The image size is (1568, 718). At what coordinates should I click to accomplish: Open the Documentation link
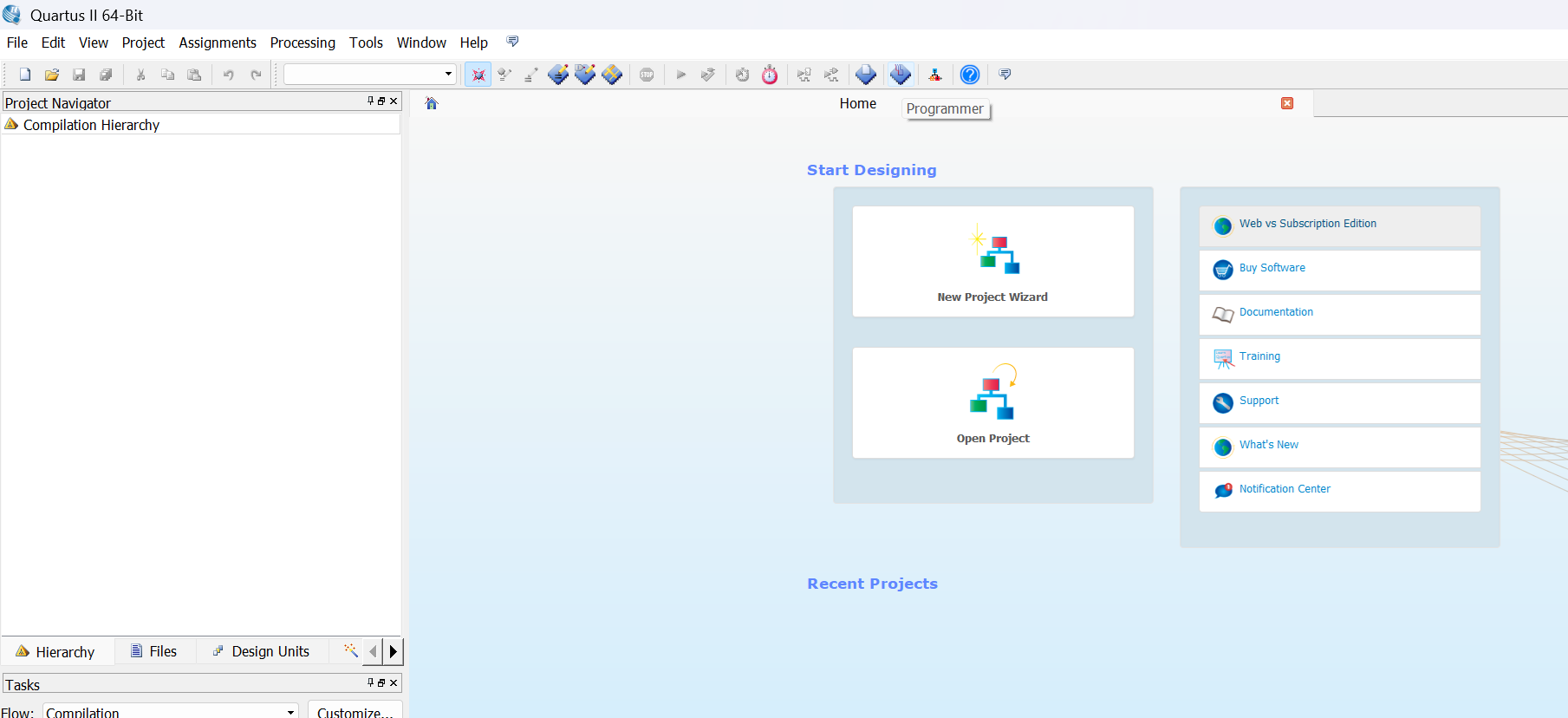[x=1276, y=312]
